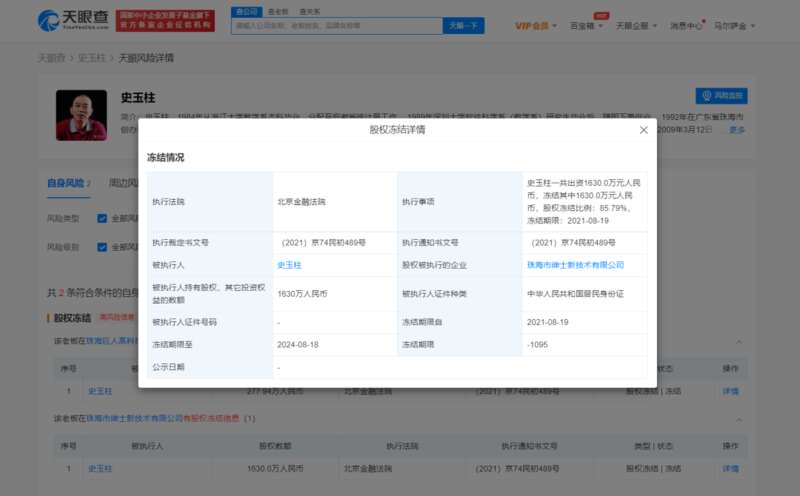Open the user account dropdown at header's far right
Image resolution: width=800 pixels, height=496 pixels.
[734, 26]
